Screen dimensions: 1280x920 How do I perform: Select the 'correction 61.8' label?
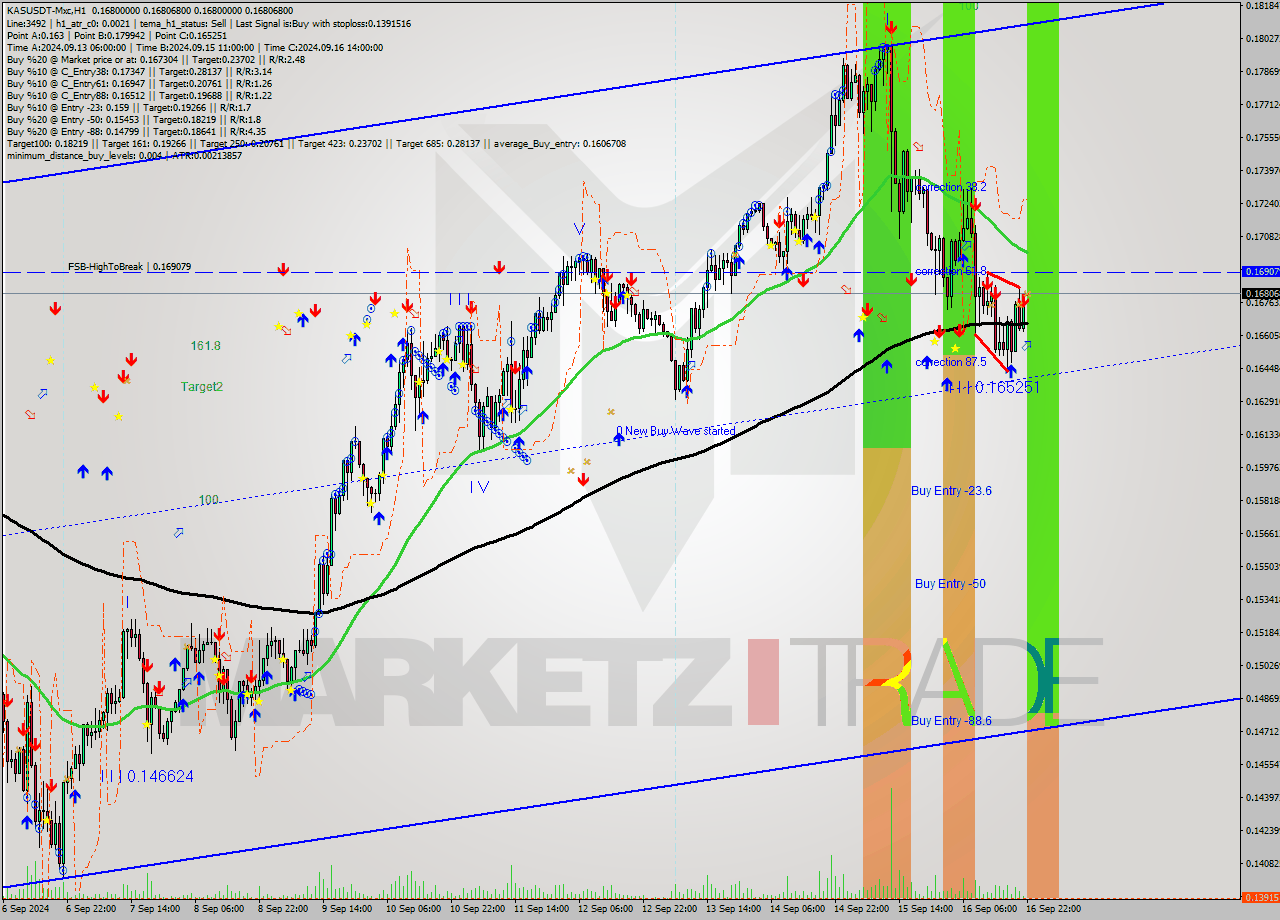[951, 271]
